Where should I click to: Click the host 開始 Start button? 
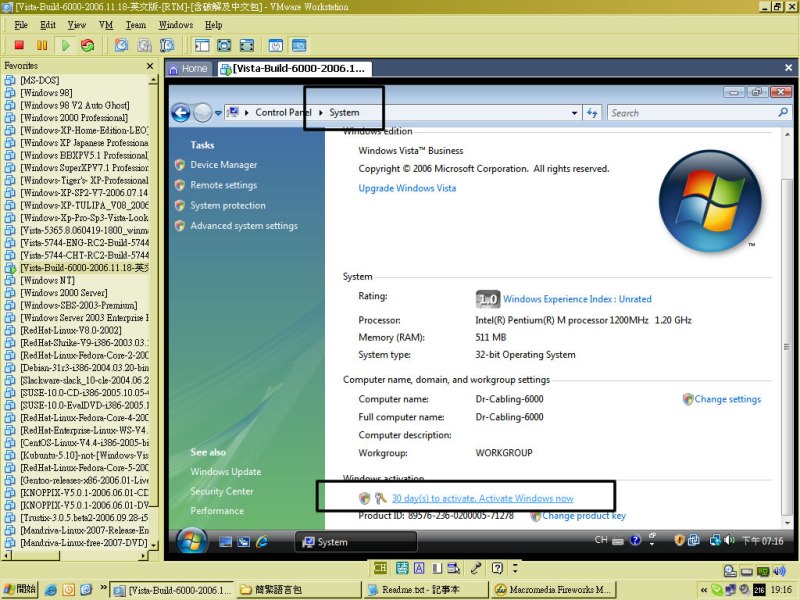(x=20, y=589)
